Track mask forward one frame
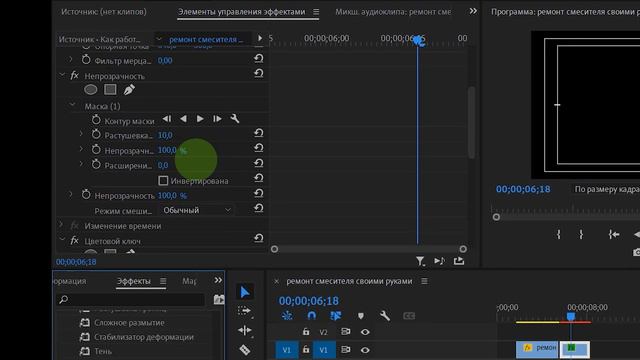 pos(217,119)
